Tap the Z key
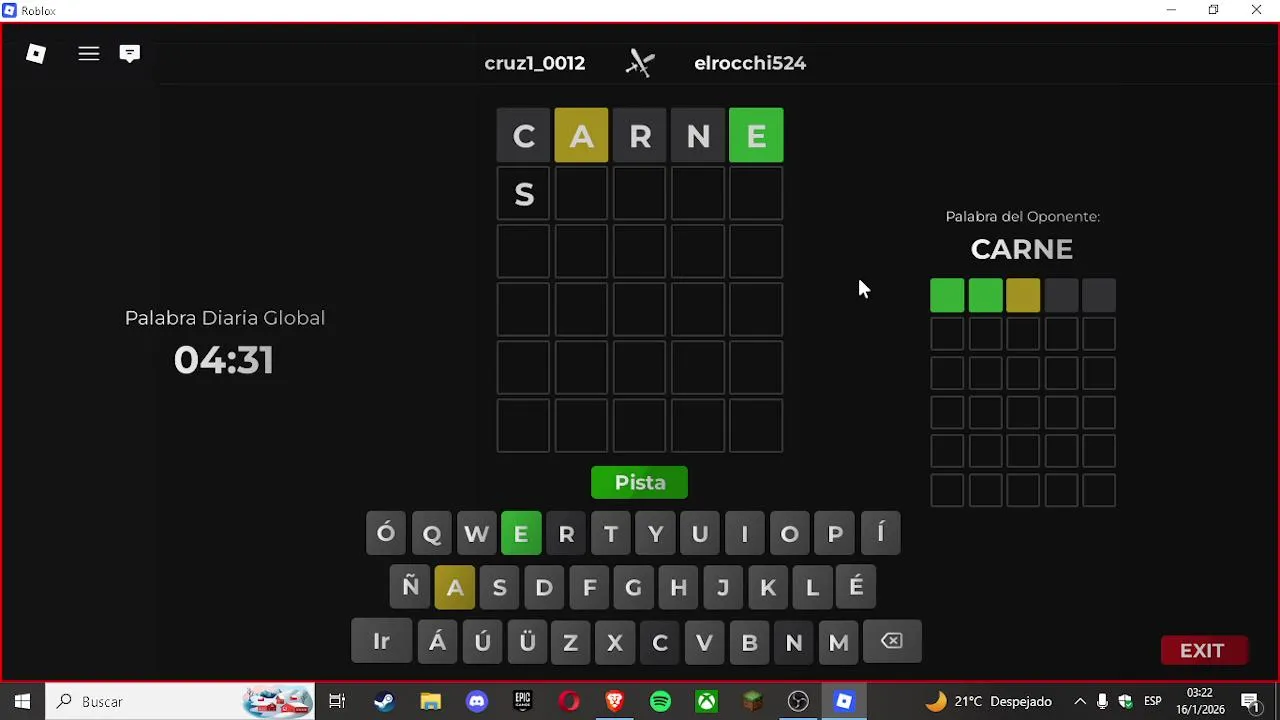This screenshot has width=1280, height=720. [570, 642]
